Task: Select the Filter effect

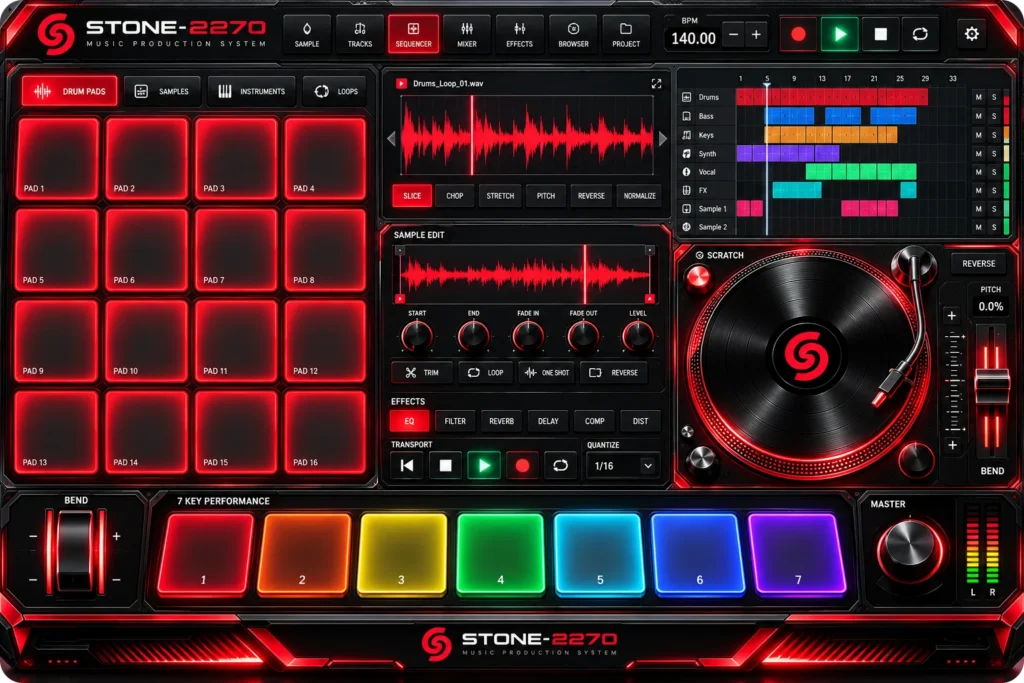Action: click(455, 421)
